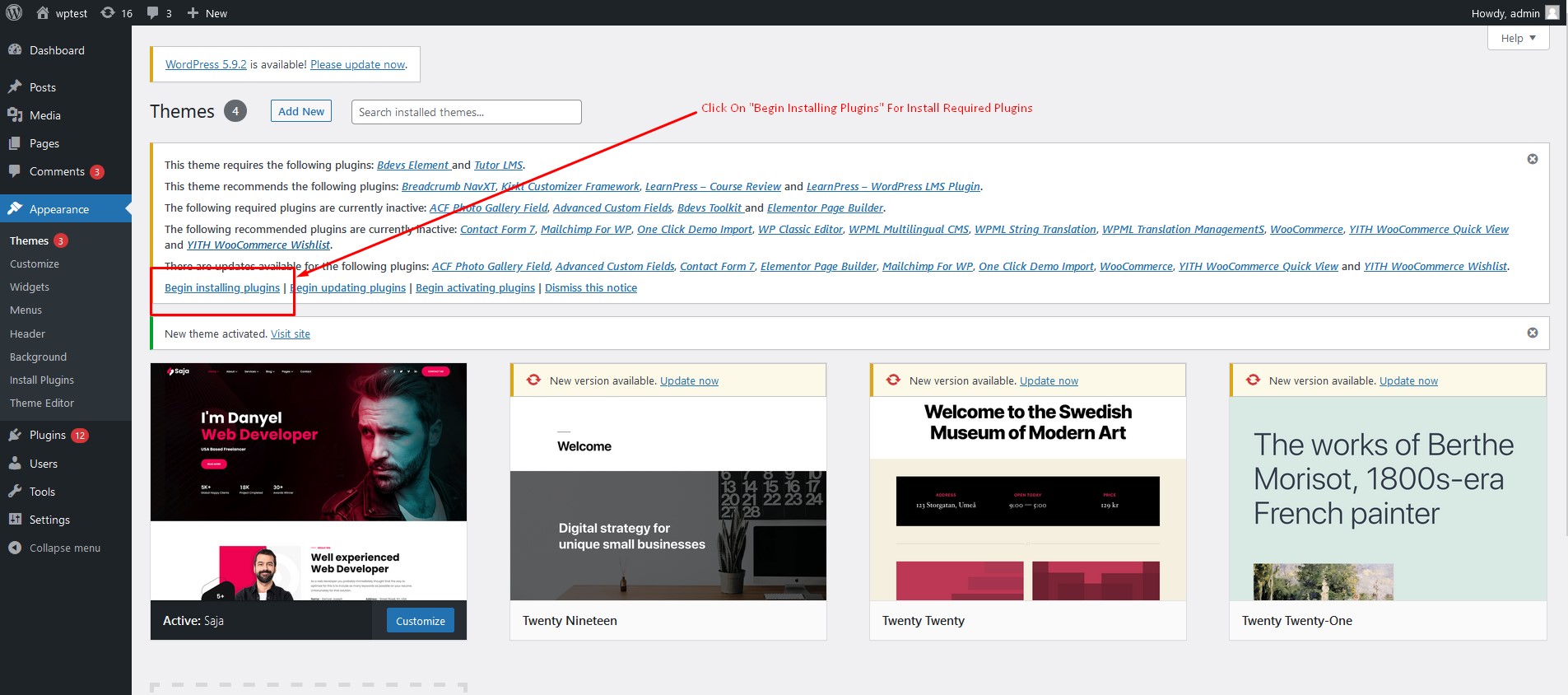The width and height of the screenshot is (1568, 695).
Task: Open Bdevs Toolkit link in inactive list
Action: [710, 208]
